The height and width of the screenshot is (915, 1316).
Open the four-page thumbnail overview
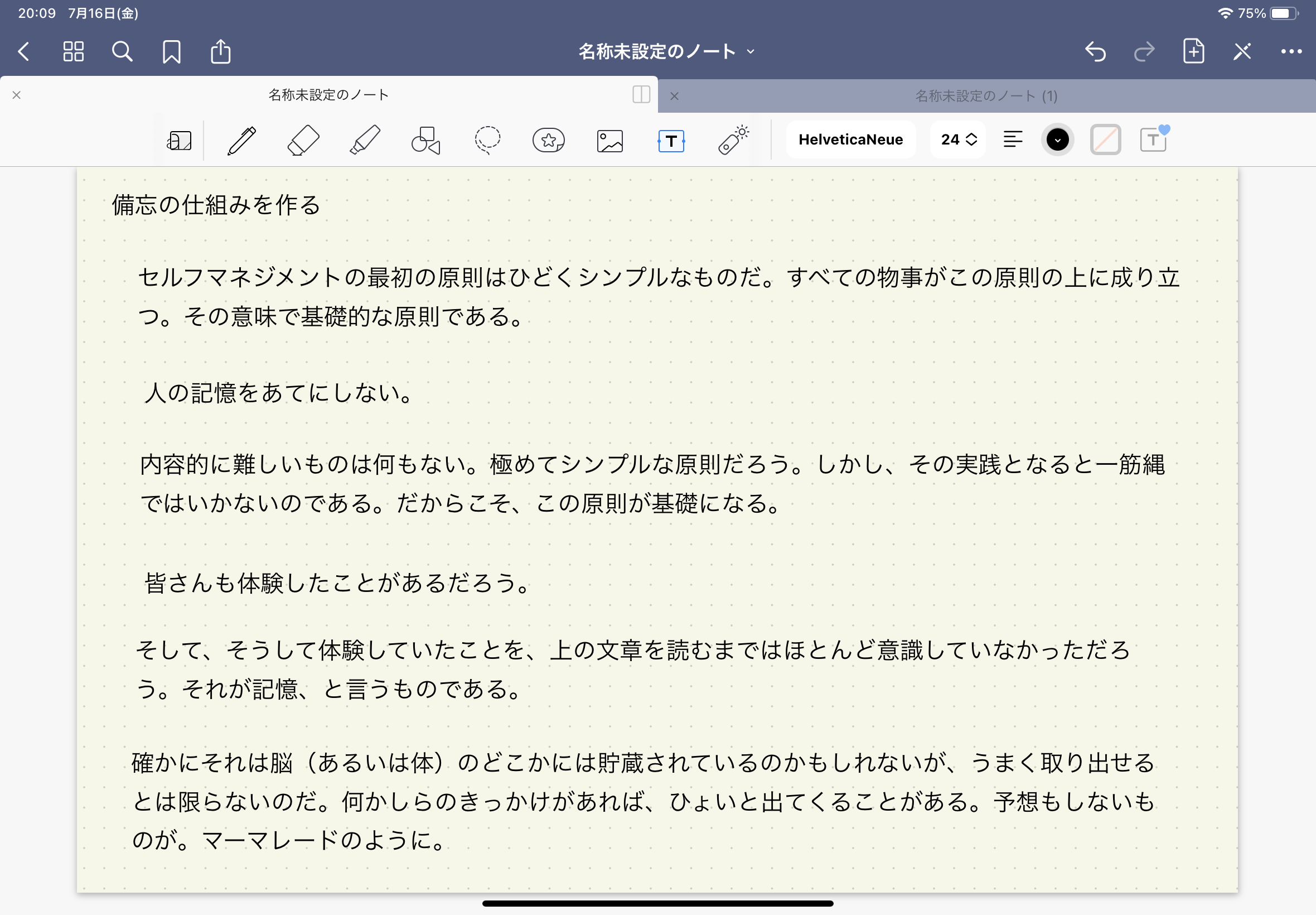click(72, 51)
